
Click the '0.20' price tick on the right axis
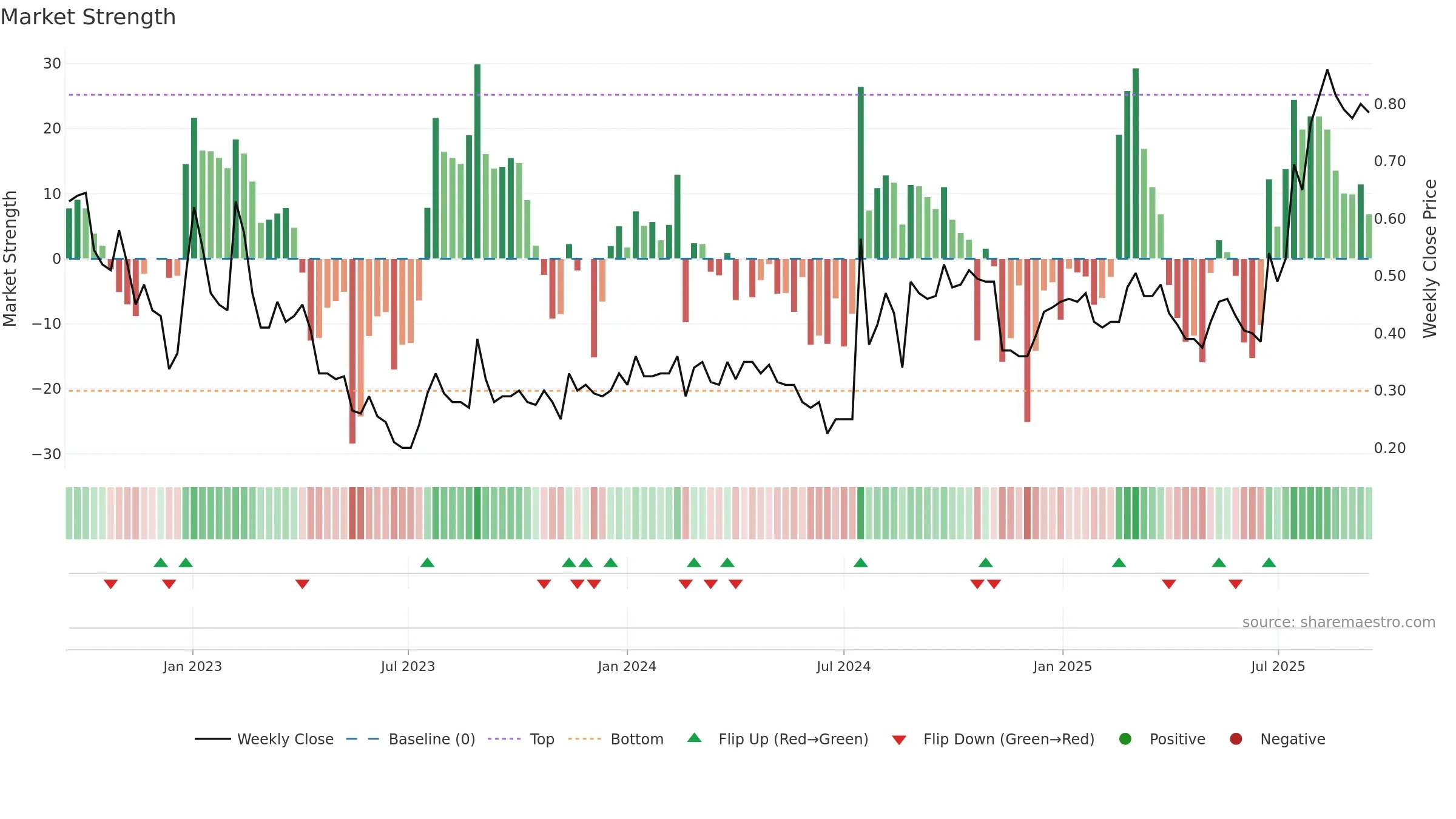pyautogui.click(x=1390, y=448)
